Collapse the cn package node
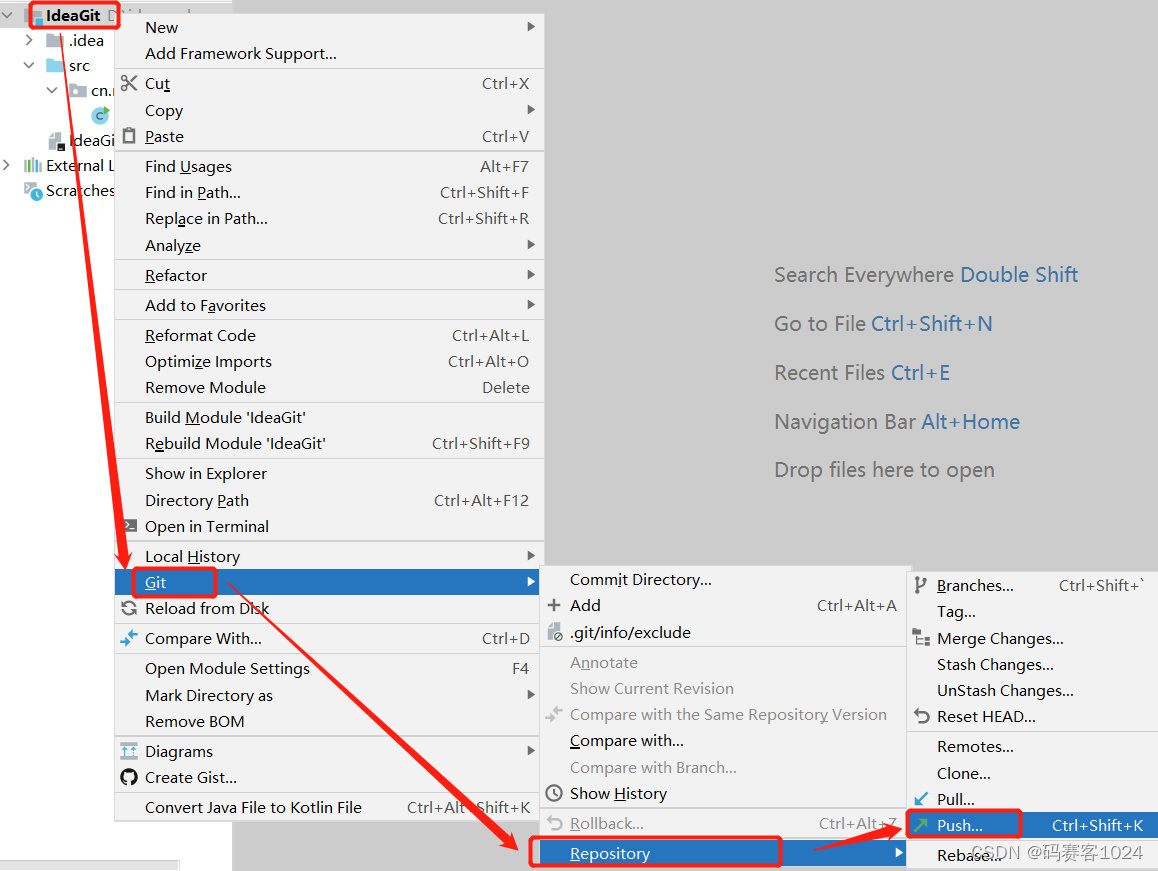The image size is (1158, 871). click(x=52, y=90)
